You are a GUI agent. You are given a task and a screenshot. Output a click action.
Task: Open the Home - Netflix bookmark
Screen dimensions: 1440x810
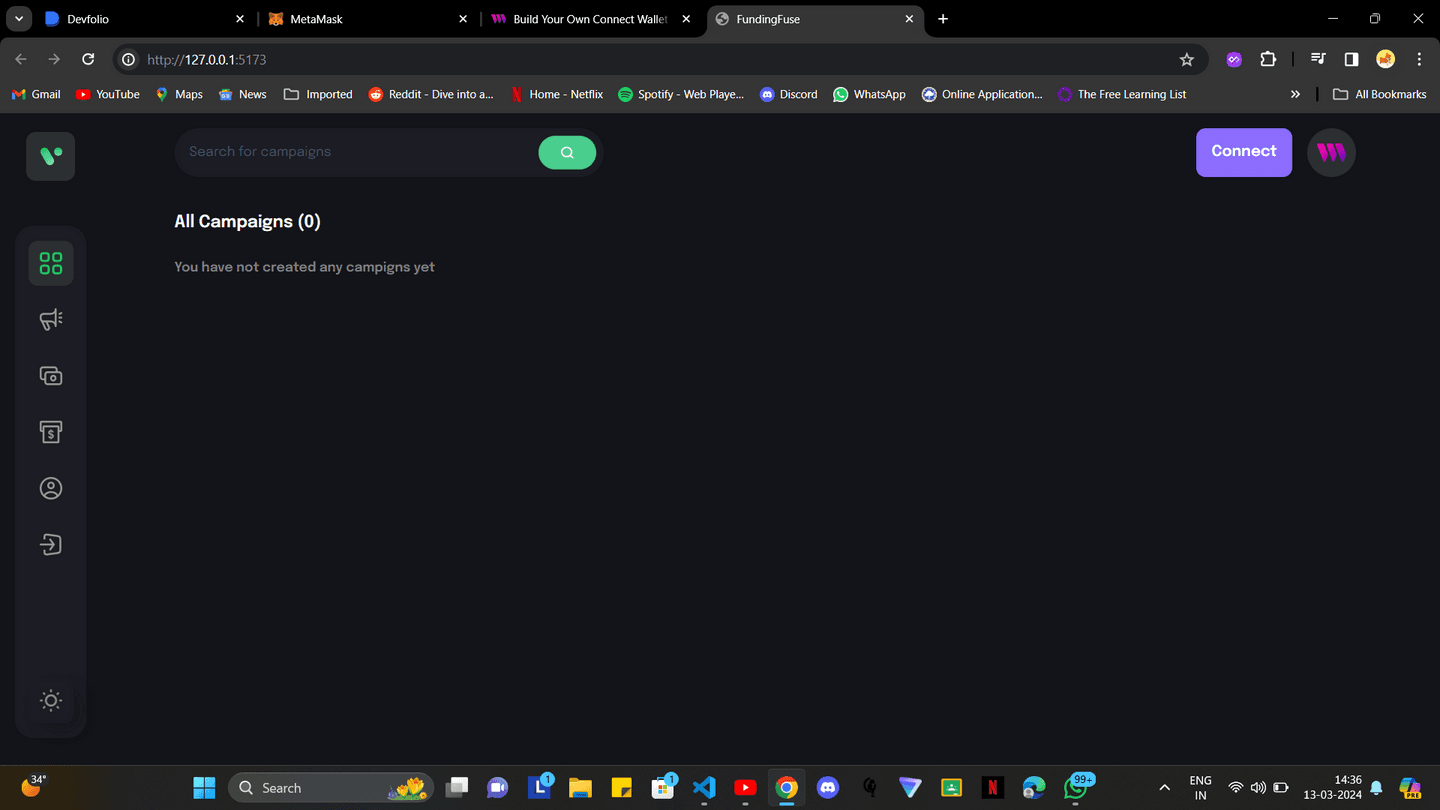(x=557, y=94)
